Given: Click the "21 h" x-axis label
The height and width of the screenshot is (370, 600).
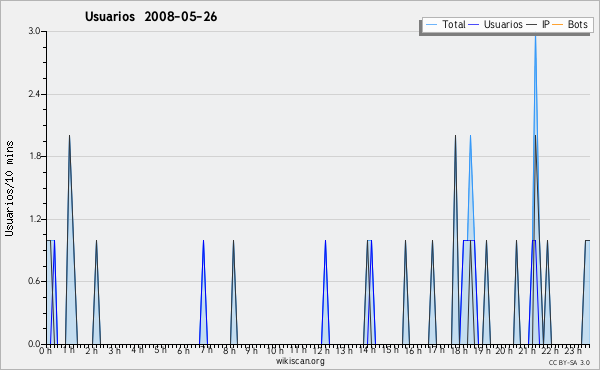Looking at the screenshot, I should point(528,351).
